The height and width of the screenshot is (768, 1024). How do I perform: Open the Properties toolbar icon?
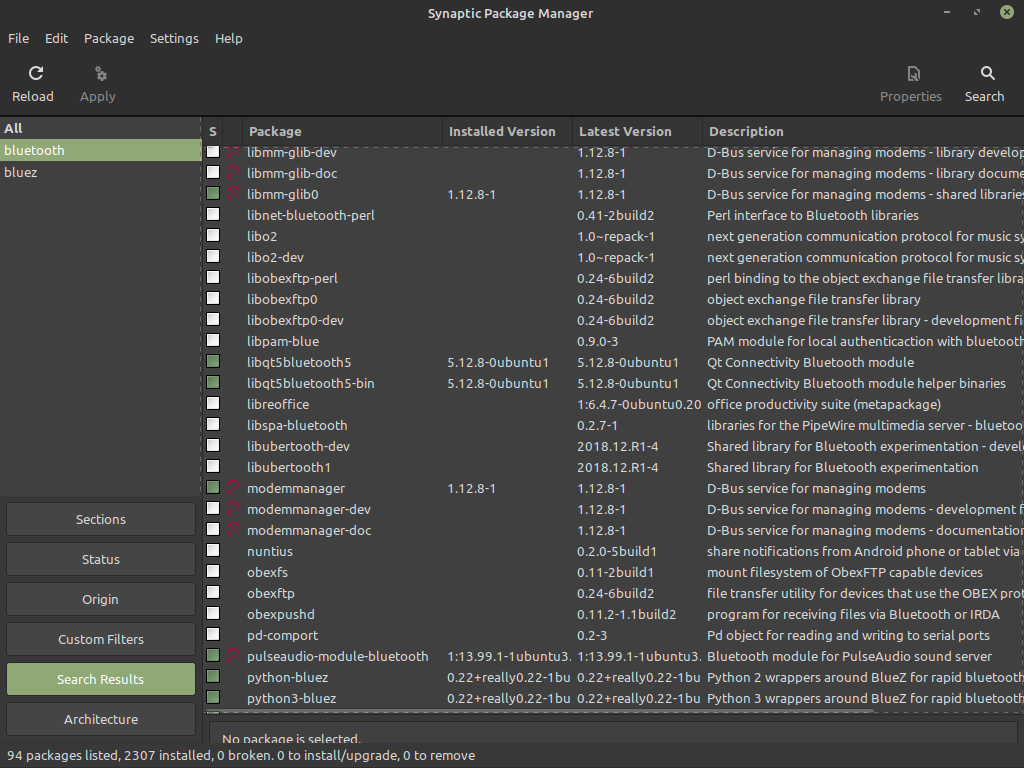pyautogui.click(x=912, y=74)
